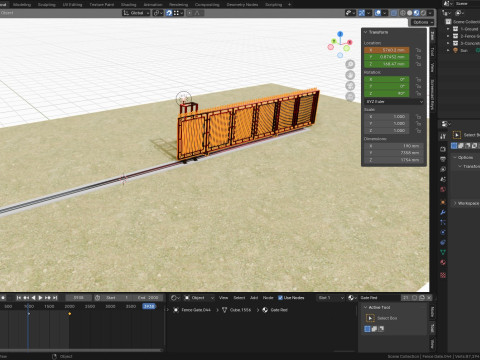Click the pan view hand icon
Image resolution: width=480 pixels, height=360 pixels.
pos(350,75)
